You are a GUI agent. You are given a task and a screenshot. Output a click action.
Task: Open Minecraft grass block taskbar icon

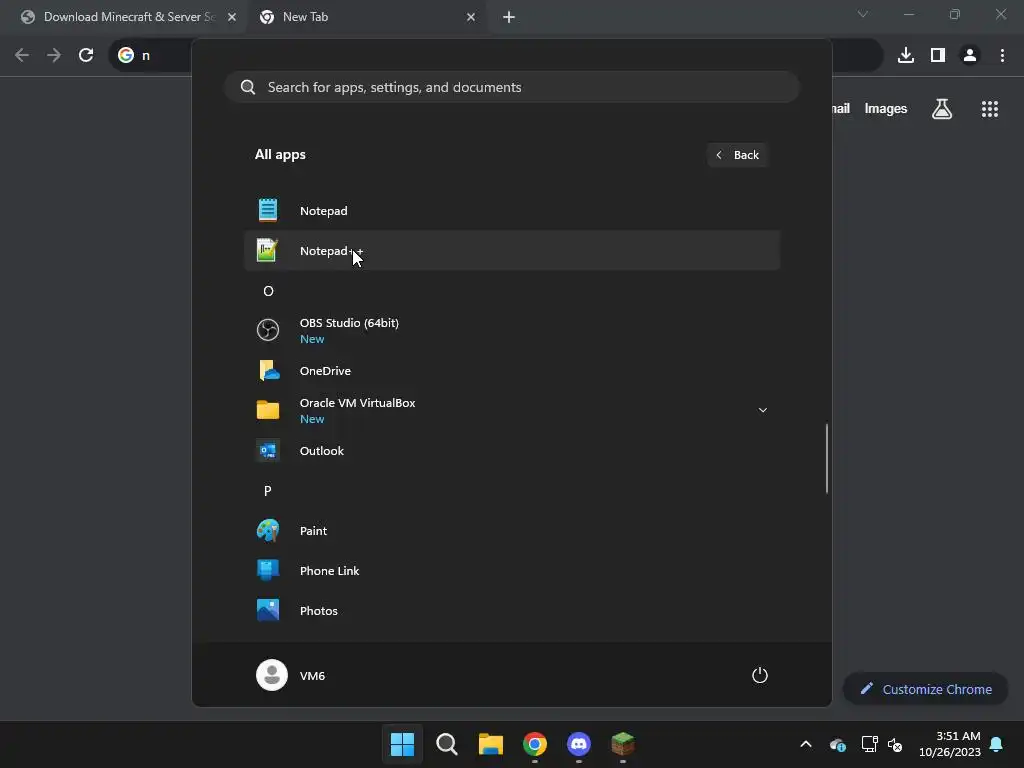(x=623, y=744)
